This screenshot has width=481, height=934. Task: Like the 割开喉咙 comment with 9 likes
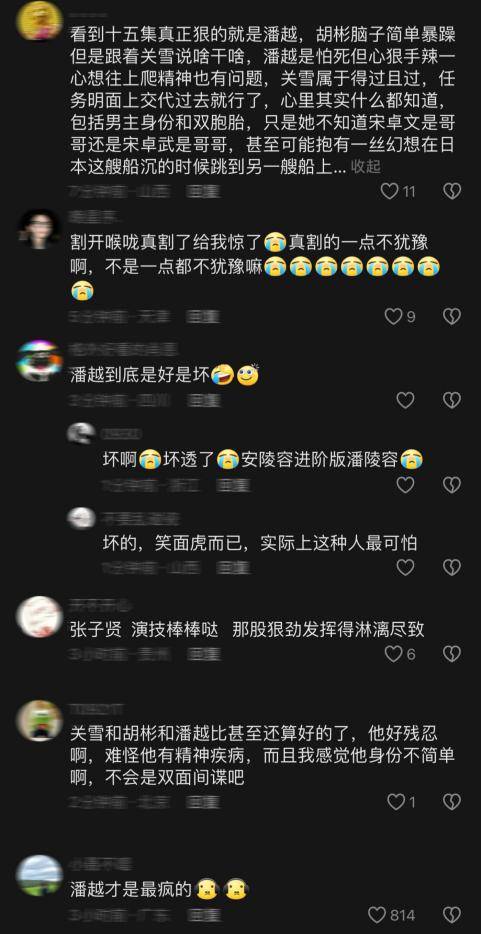coord(393,316)
